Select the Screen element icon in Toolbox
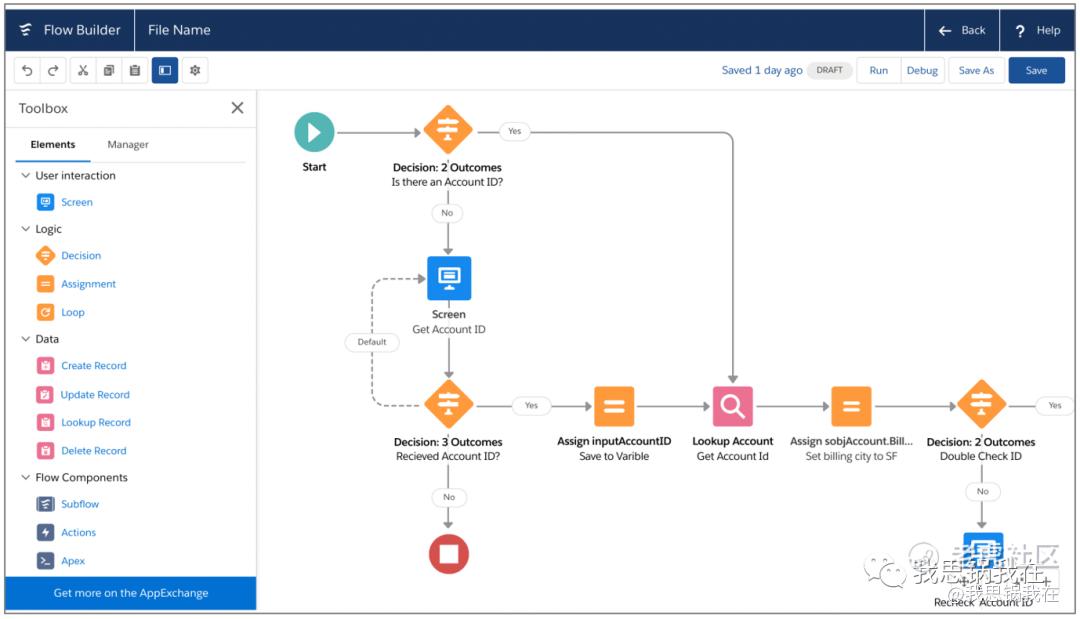The width and height of the screenshot is (1080, 619). (45, 202)
